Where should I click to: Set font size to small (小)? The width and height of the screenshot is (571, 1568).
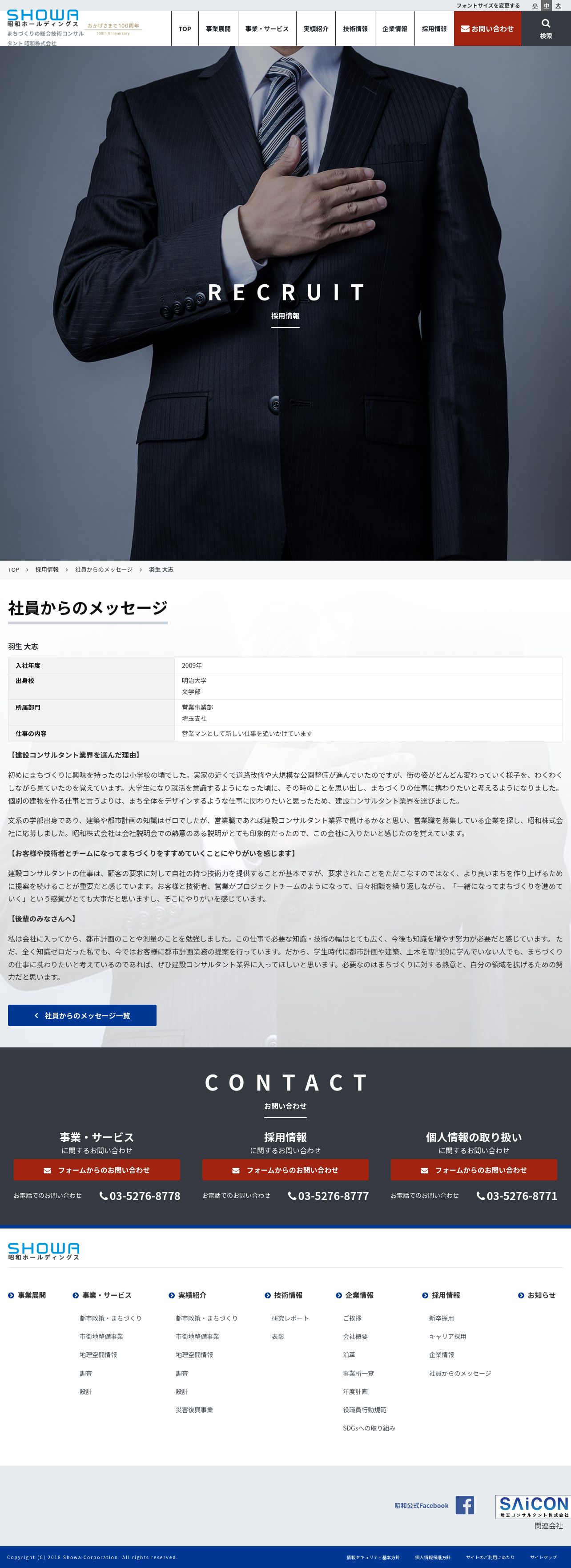(x=535, y=5)
